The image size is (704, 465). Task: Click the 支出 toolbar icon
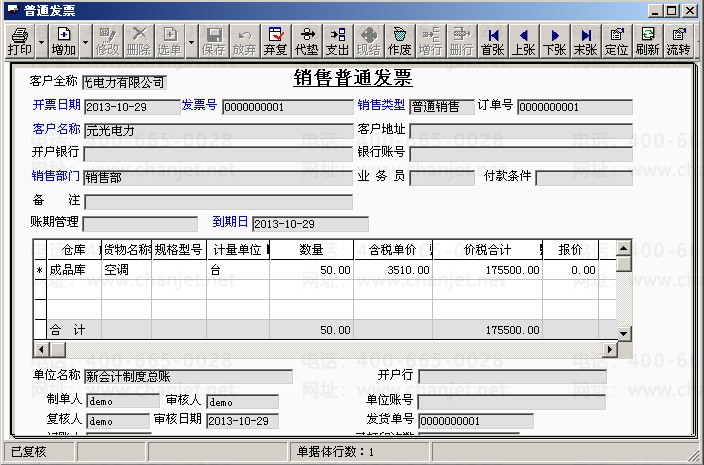(x=338, y=41)
